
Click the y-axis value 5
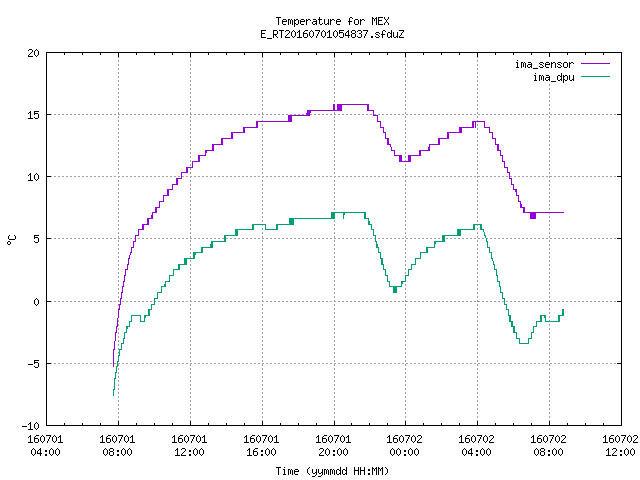point(37,239)
